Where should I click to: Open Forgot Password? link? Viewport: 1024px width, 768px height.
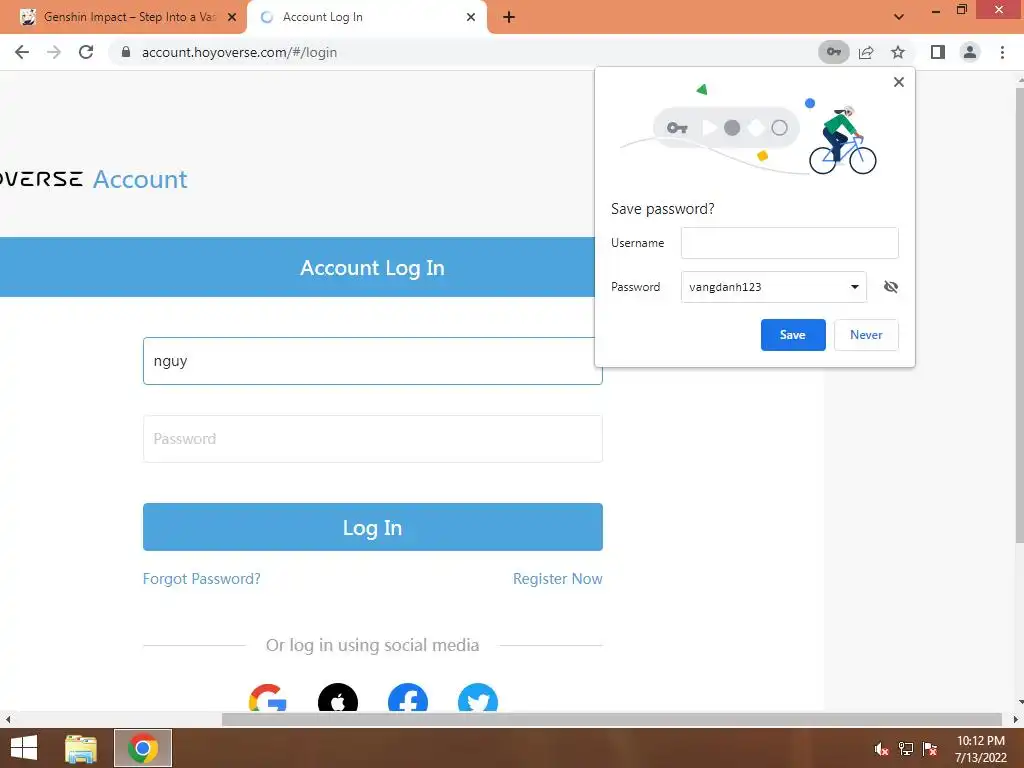[x=201, y=579]
